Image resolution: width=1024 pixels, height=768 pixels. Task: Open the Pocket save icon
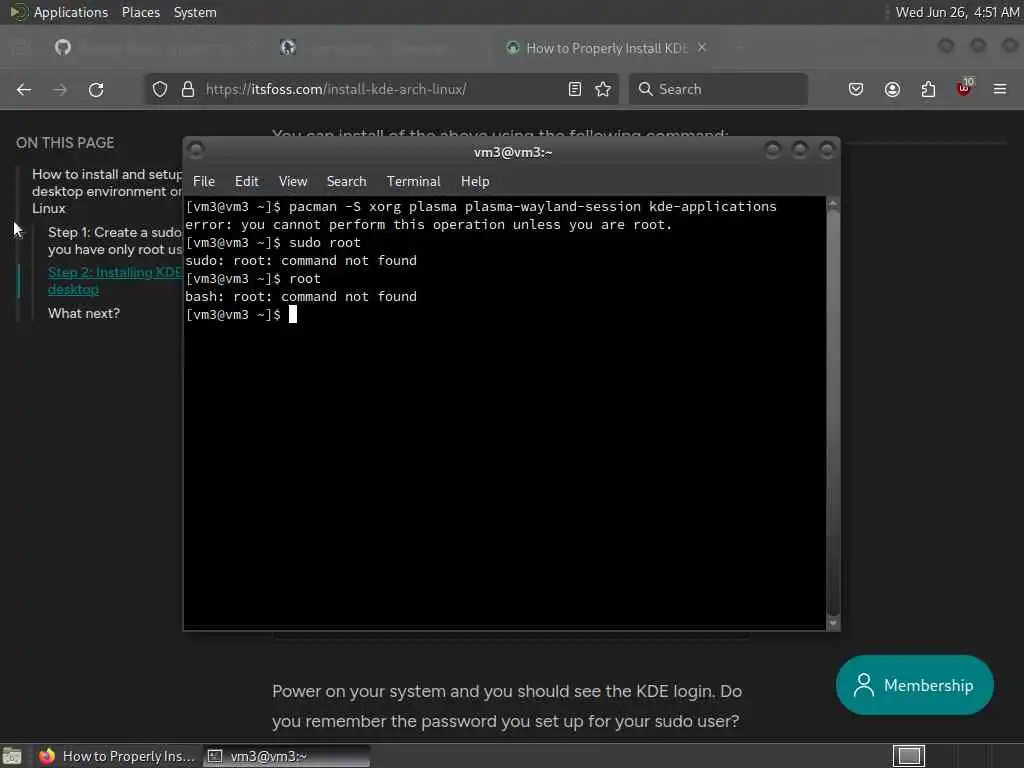click(856, 89)
